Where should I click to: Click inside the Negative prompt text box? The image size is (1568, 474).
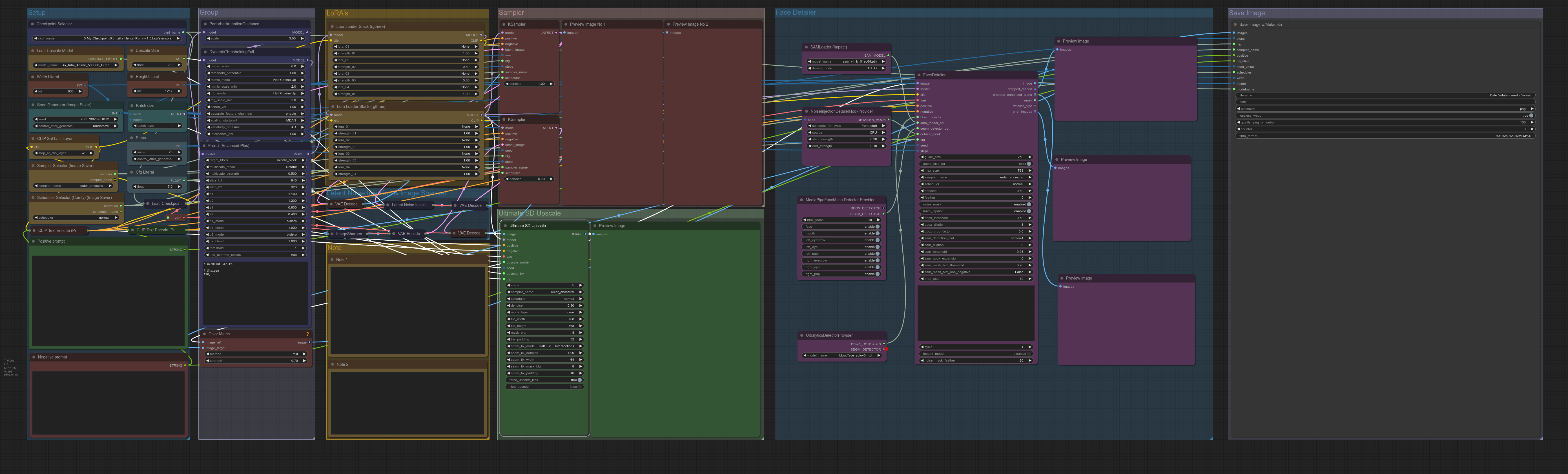pyautogui.click(x=108, y=403)
